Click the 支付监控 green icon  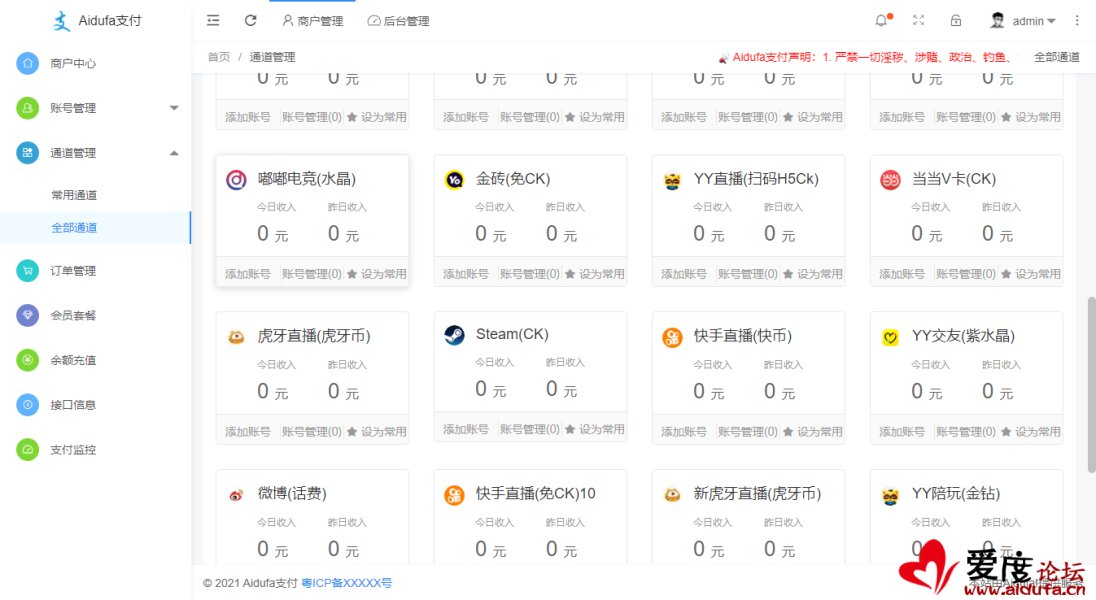pos(27,450)
